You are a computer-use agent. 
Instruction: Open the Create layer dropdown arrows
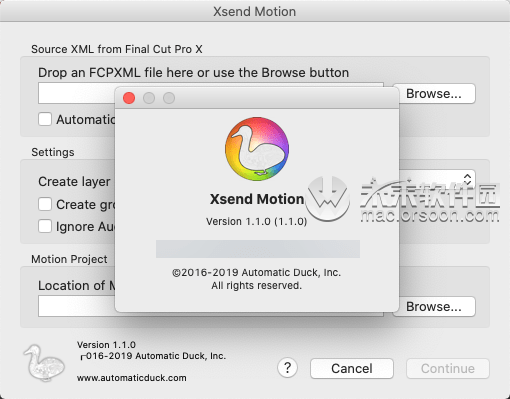point(468,179)
